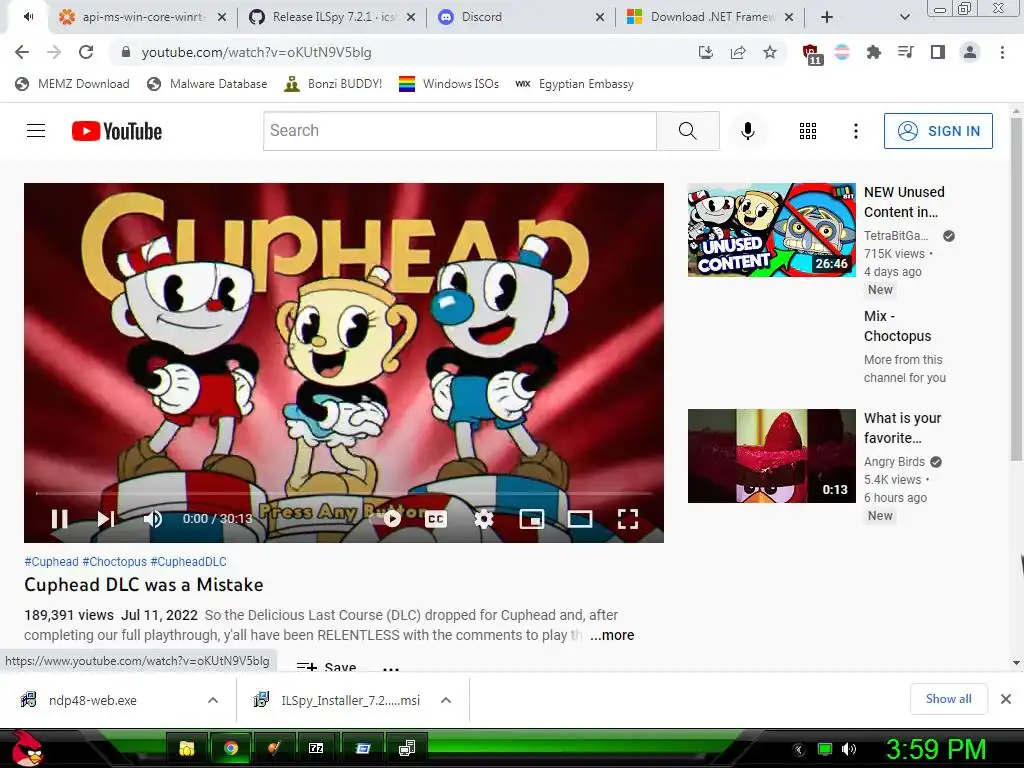The height and width of the screenshot is (768, 1024).
Task: Open the uBlock extension with badge 11
Action: pos(810,54)
